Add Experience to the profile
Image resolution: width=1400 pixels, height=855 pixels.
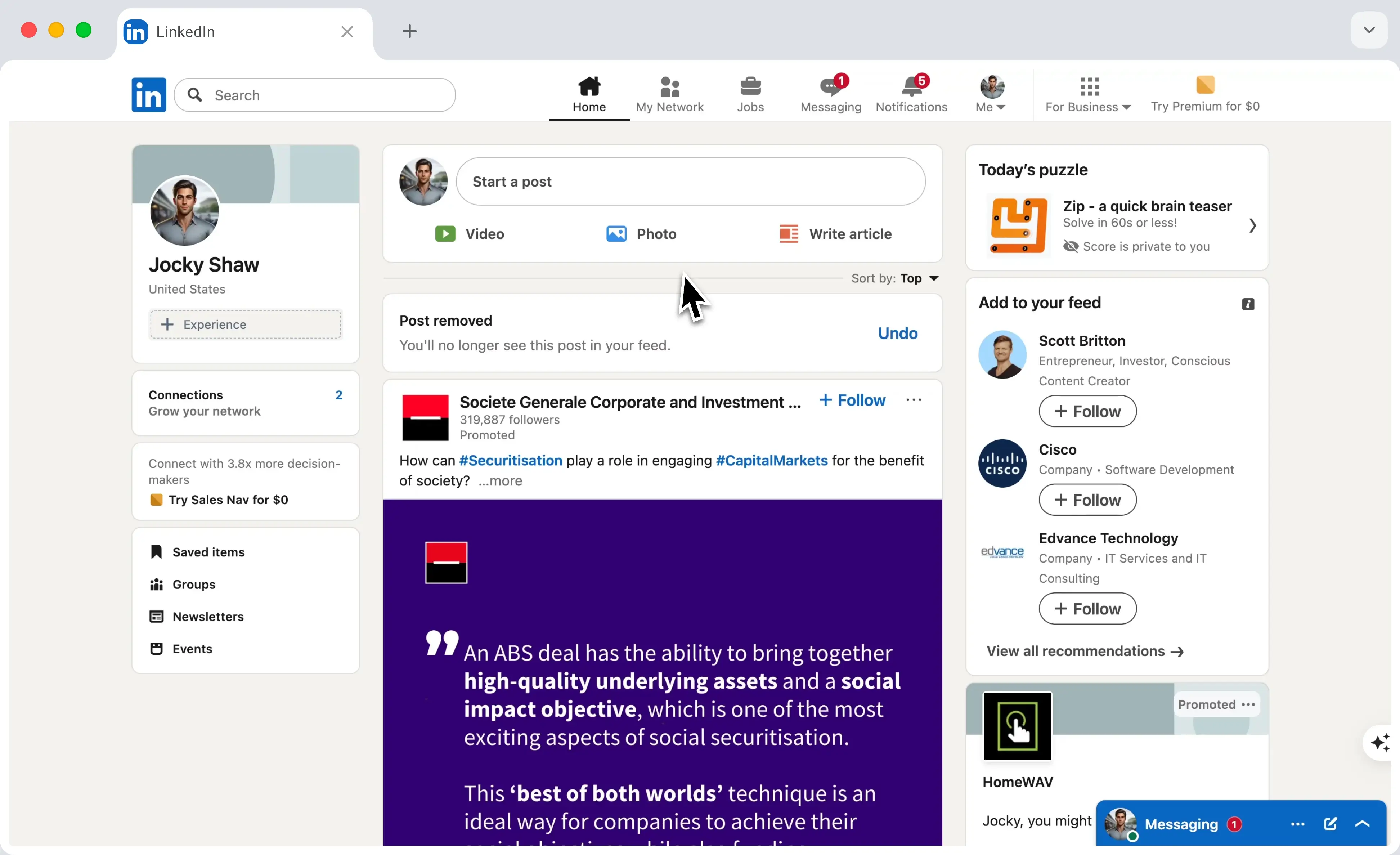click(x=245, y=324)
